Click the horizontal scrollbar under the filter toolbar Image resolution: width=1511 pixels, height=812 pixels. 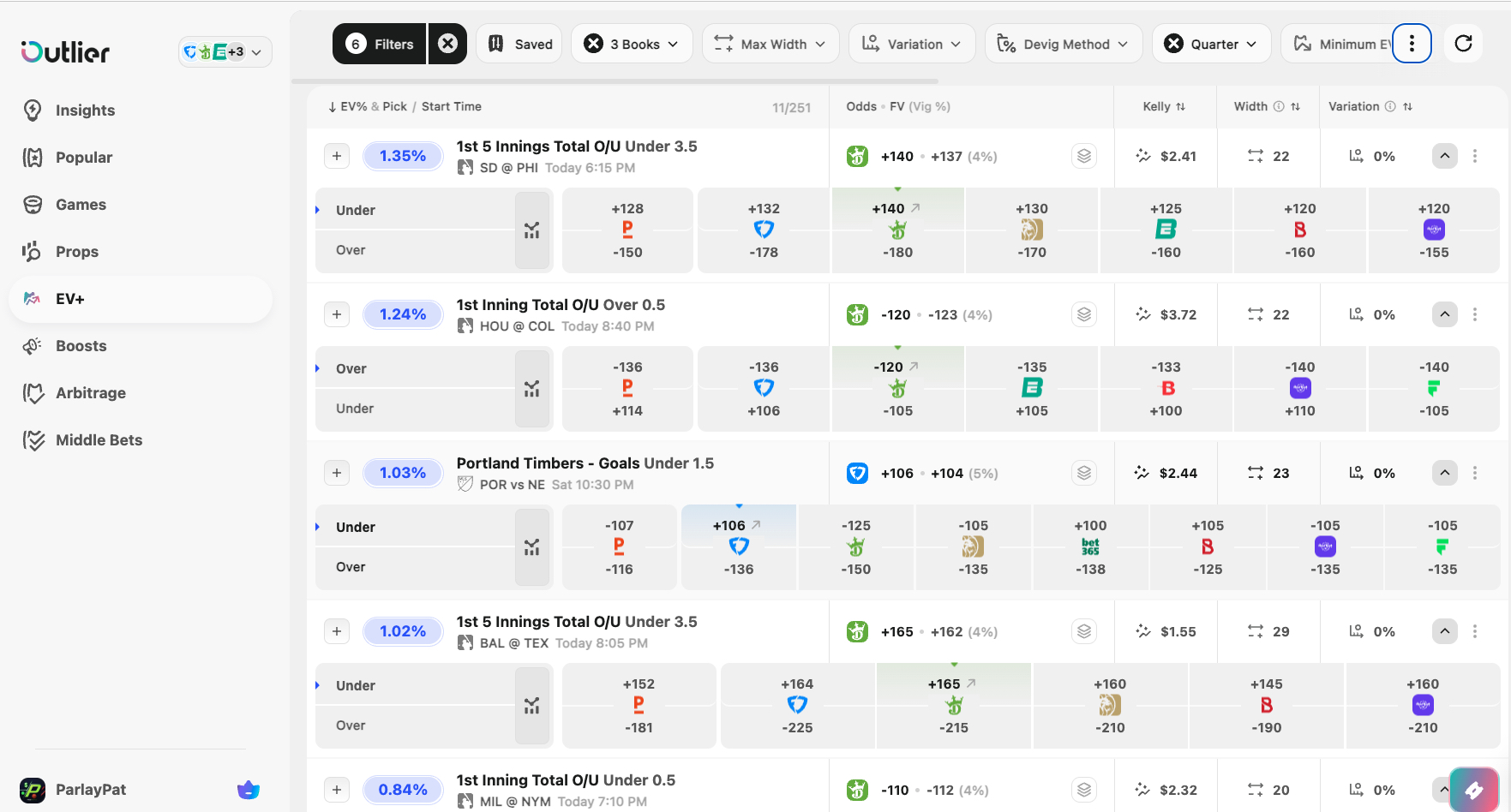(615, 81)
